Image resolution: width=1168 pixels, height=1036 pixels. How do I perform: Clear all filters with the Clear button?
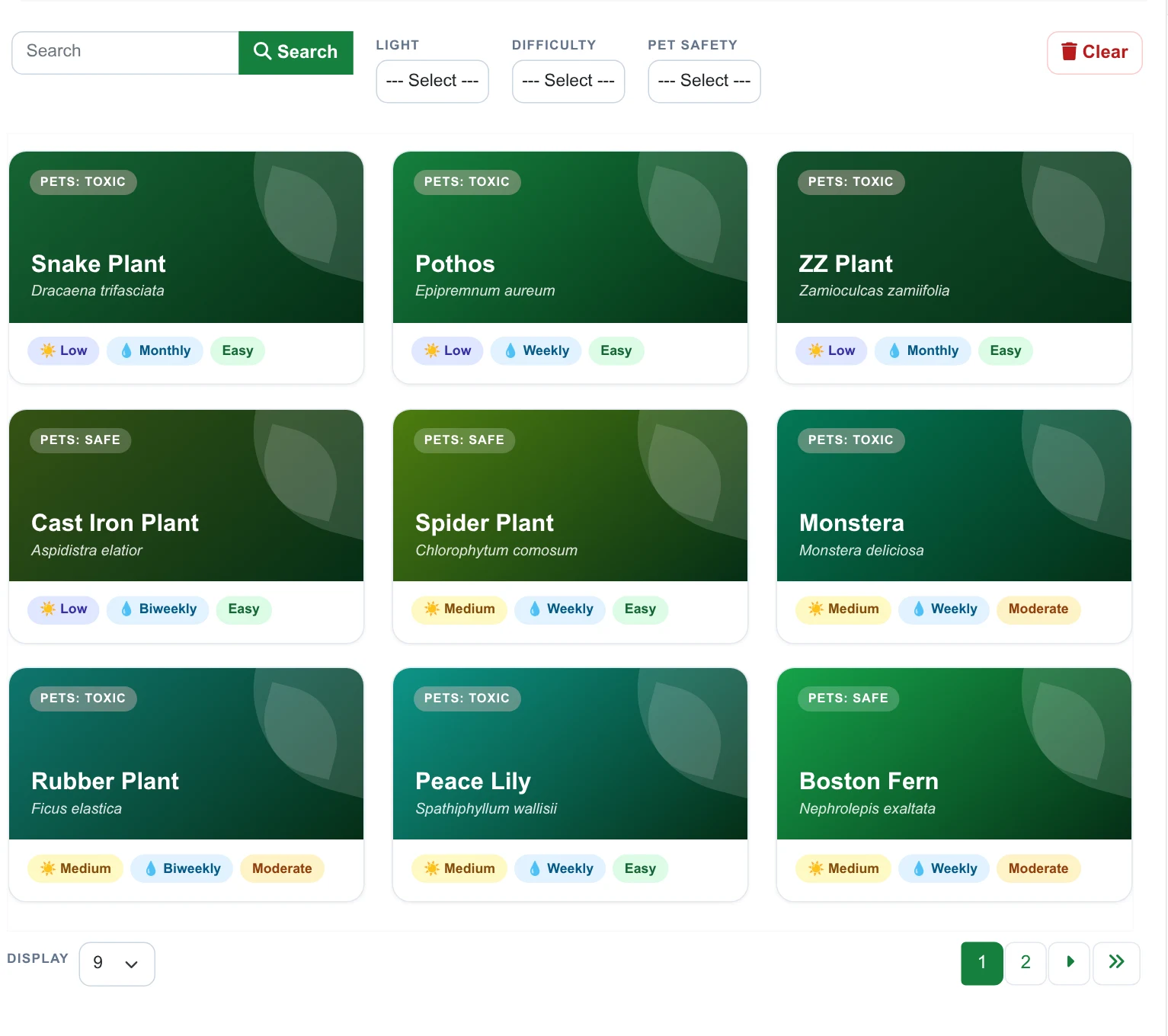(1095, 53)
